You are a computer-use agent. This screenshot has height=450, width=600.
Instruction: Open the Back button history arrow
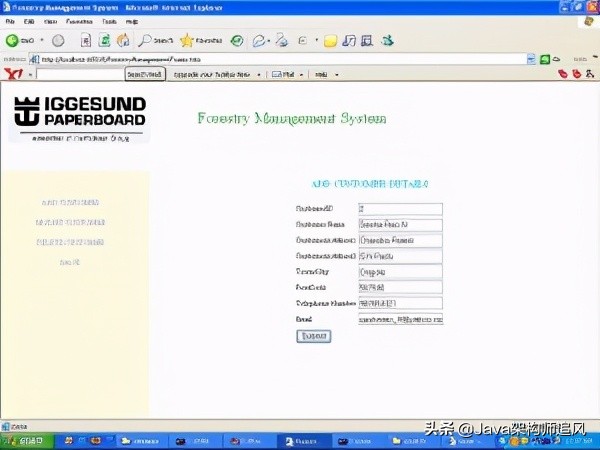pos(41,41)
